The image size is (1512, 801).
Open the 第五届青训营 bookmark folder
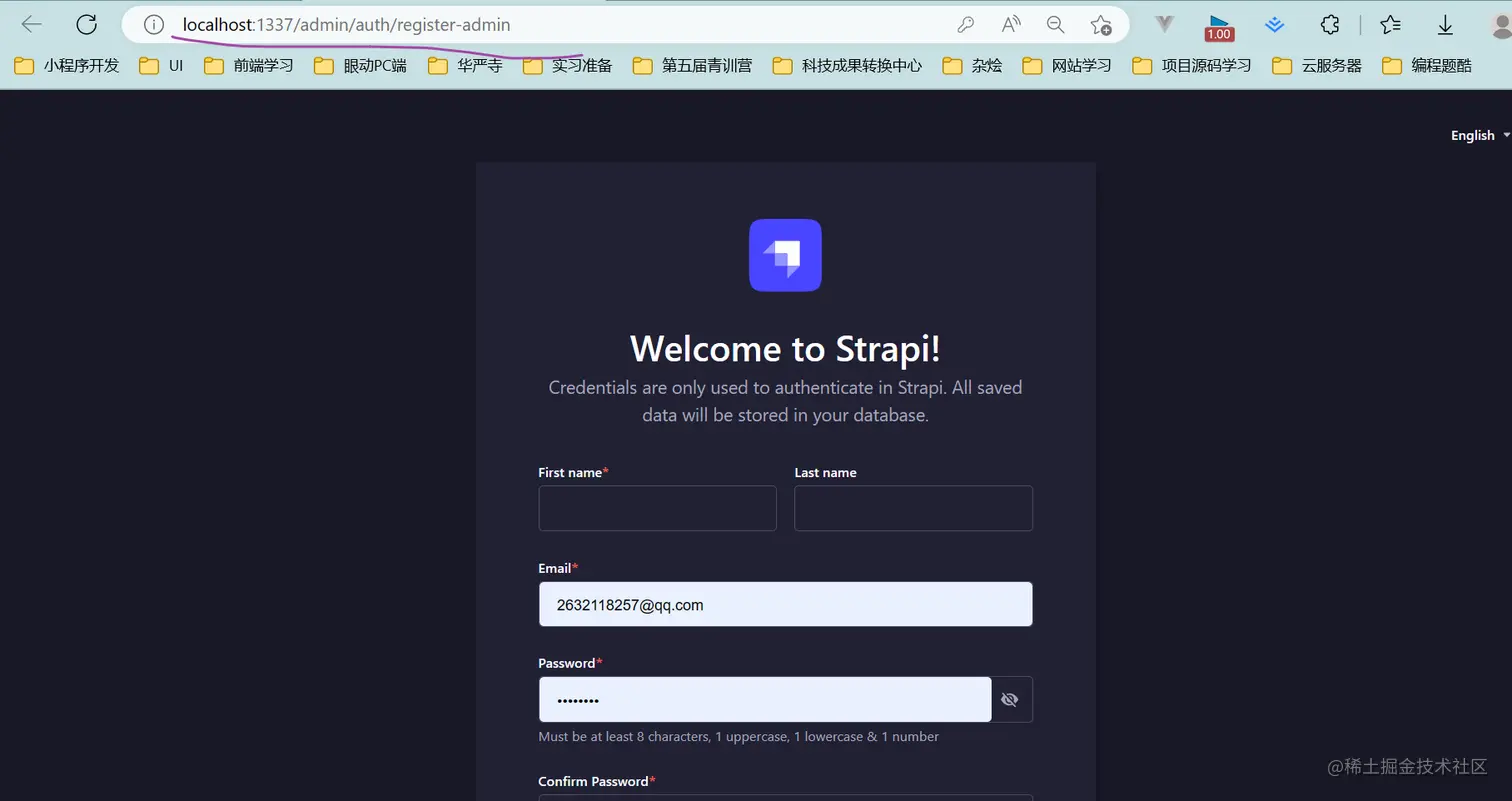(x=692, y=66)
